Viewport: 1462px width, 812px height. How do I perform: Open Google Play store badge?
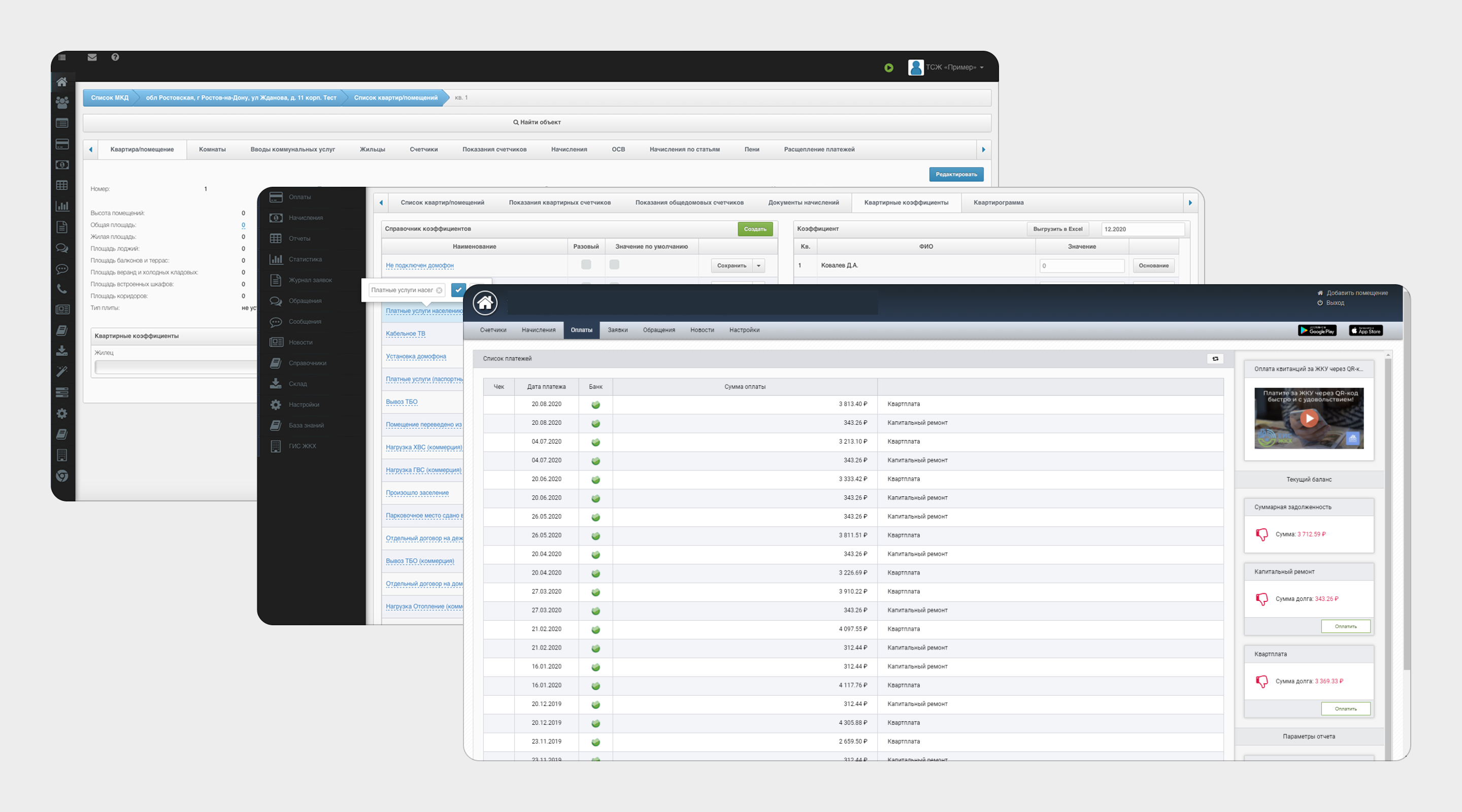coord(1317,330)
